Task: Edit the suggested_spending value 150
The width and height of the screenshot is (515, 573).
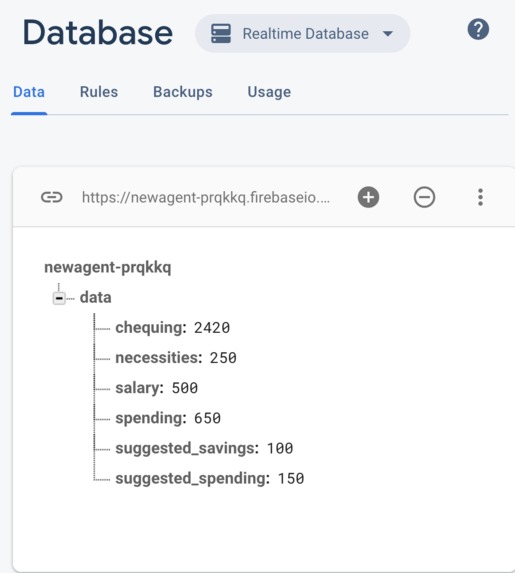Action: pos(291,479)
